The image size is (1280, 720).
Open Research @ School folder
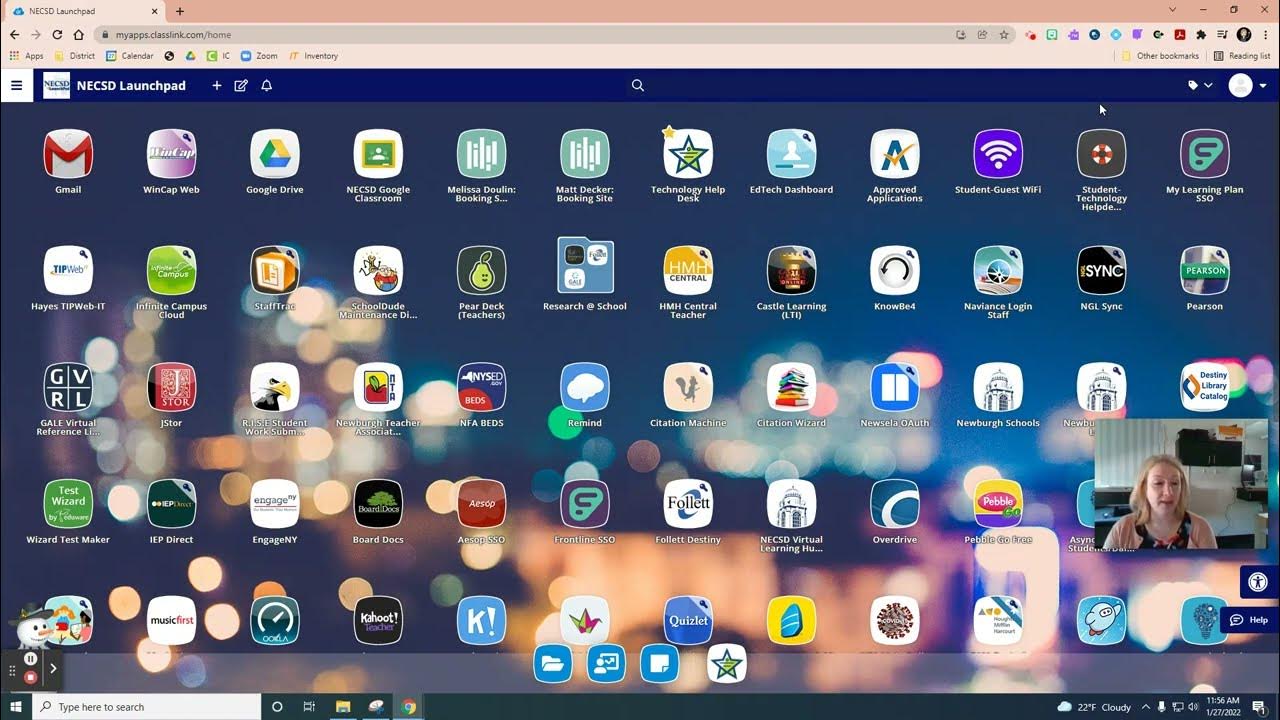585,266
